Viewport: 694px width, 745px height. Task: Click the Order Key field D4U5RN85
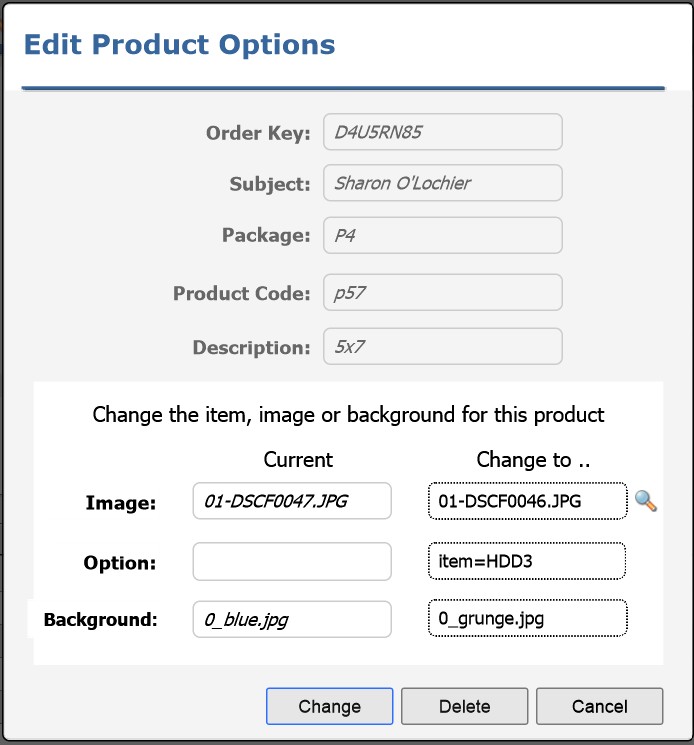[x=442, y=132]
